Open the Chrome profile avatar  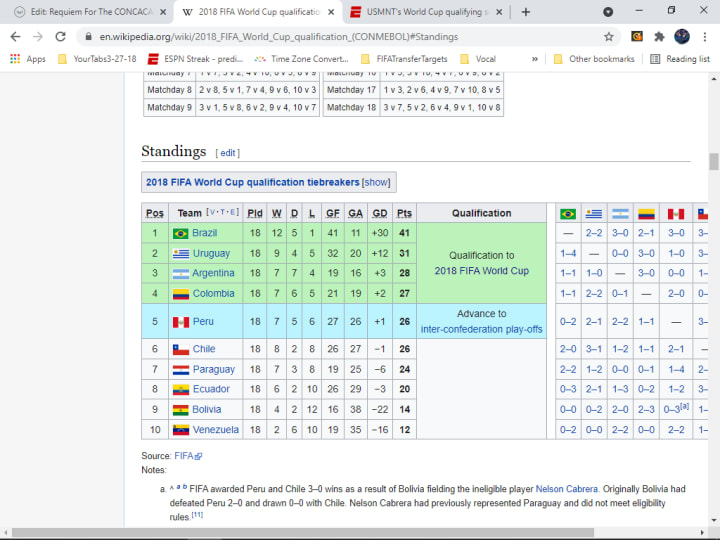point(682,37)
